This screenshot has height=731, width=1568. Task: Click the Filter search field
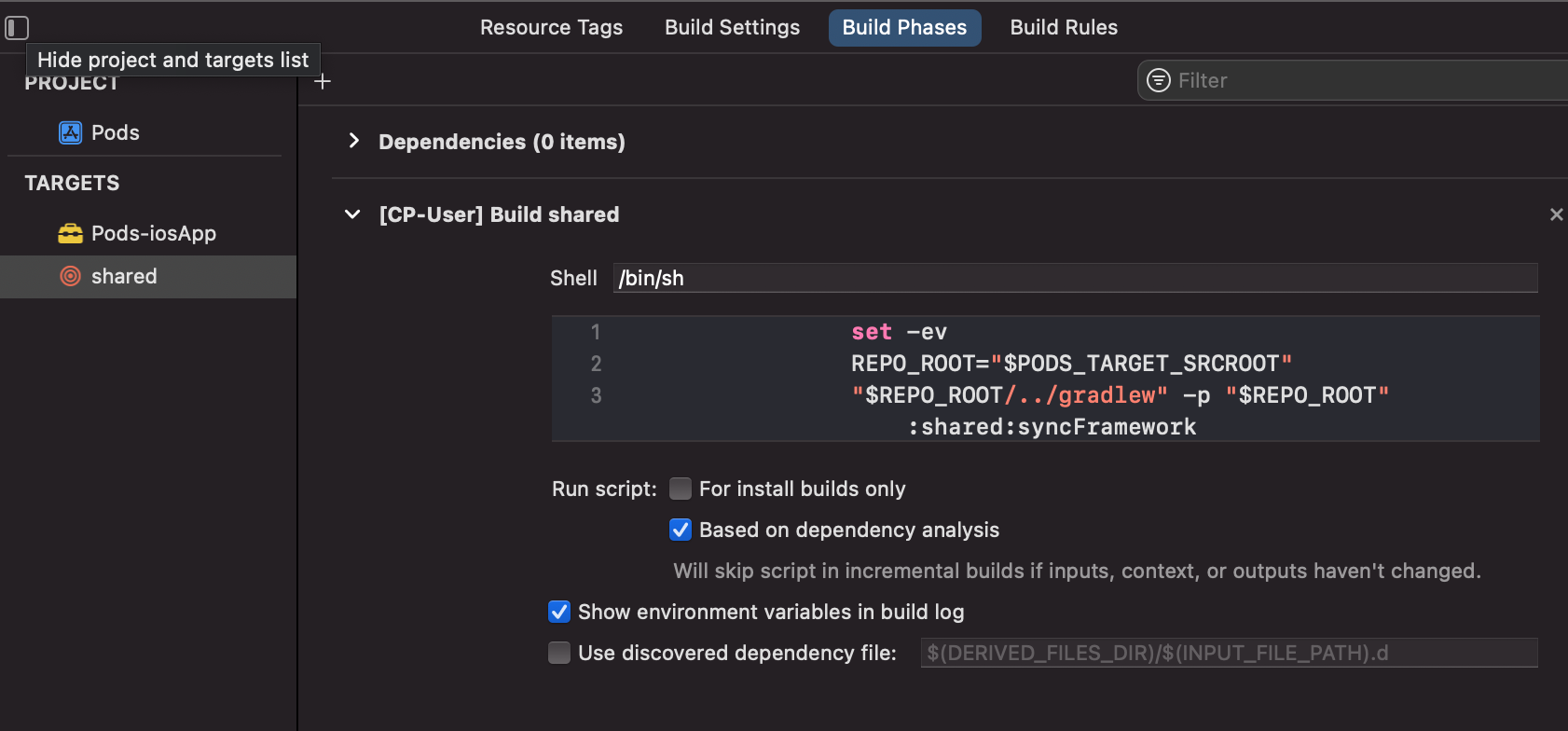click(x=1352, y=80)
